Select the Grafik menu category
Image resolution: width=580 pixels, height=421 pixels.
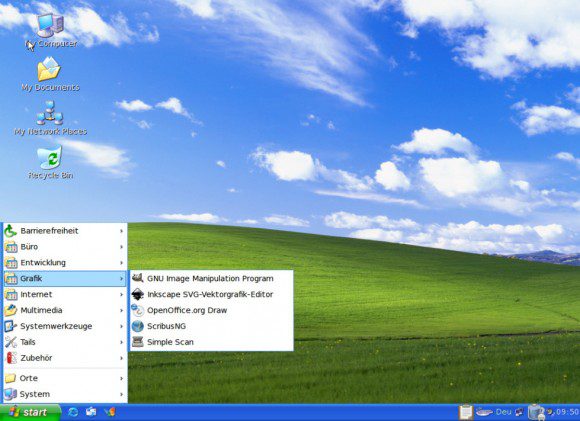tap(65, 279)
